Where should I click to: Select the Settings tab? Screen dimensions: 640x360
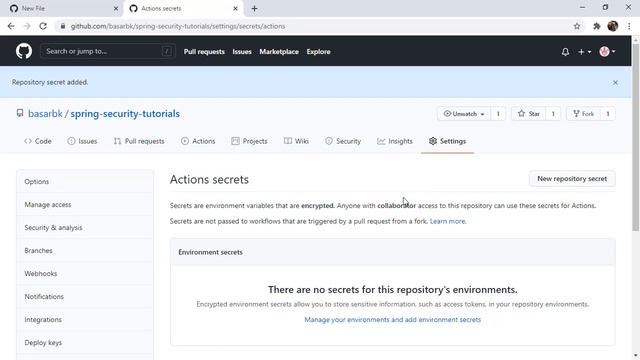pyautogui.click(x=447, y=141)
